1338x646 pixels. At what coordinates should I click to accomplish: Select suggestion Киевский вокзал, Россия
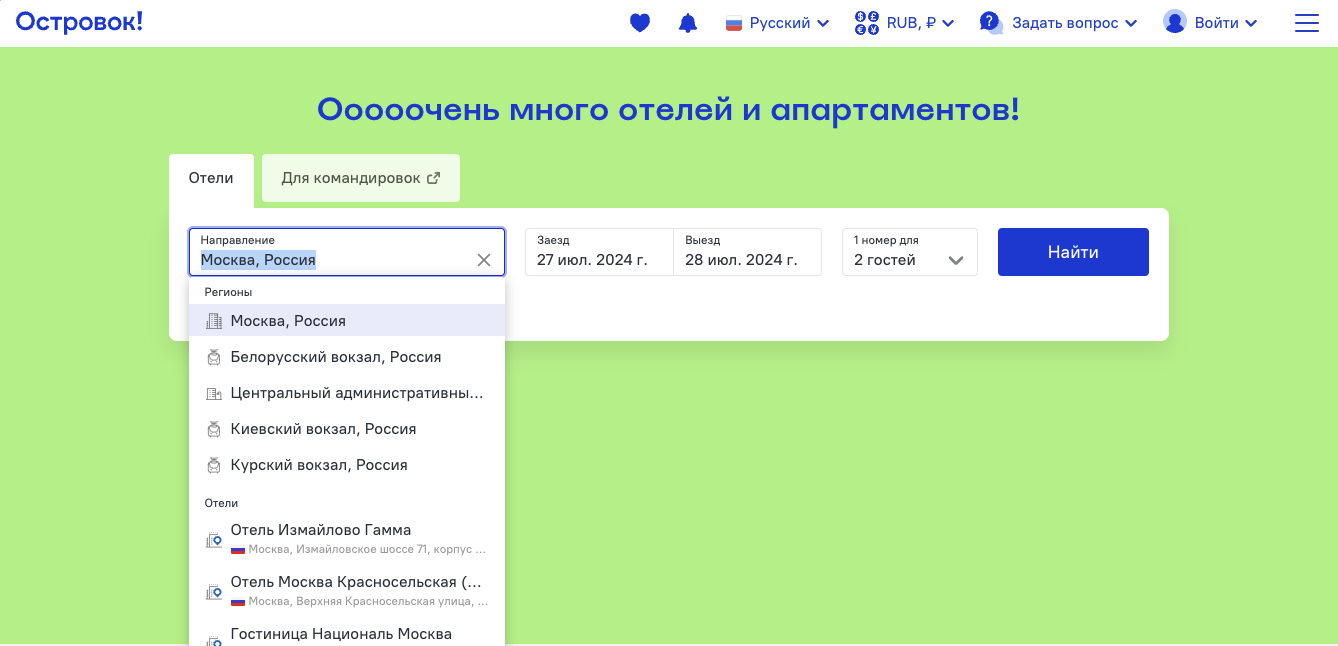pyautogui.click(x=347, y=429)
